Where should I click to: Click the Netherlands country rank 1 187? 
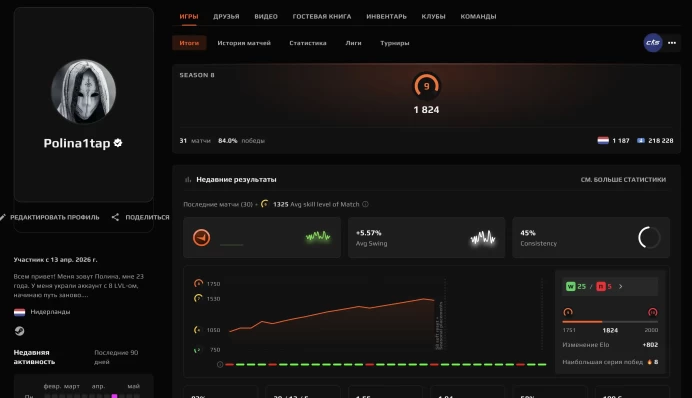[613, 141]
